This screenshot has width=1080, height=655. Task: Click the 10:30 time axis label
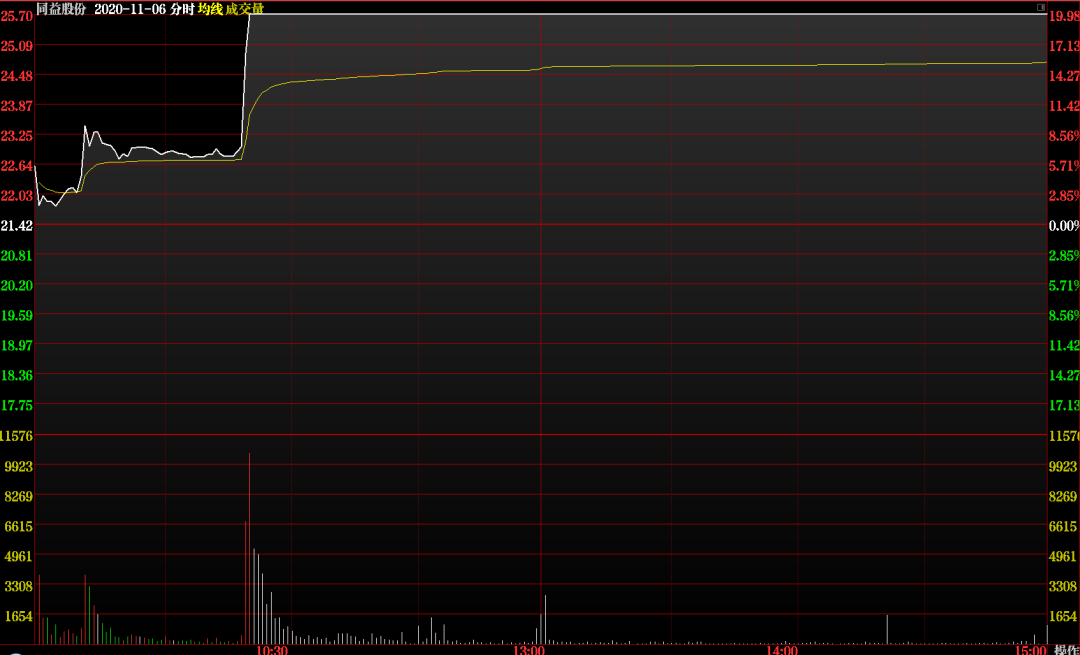pyautogui.click(x=273, y=650)
